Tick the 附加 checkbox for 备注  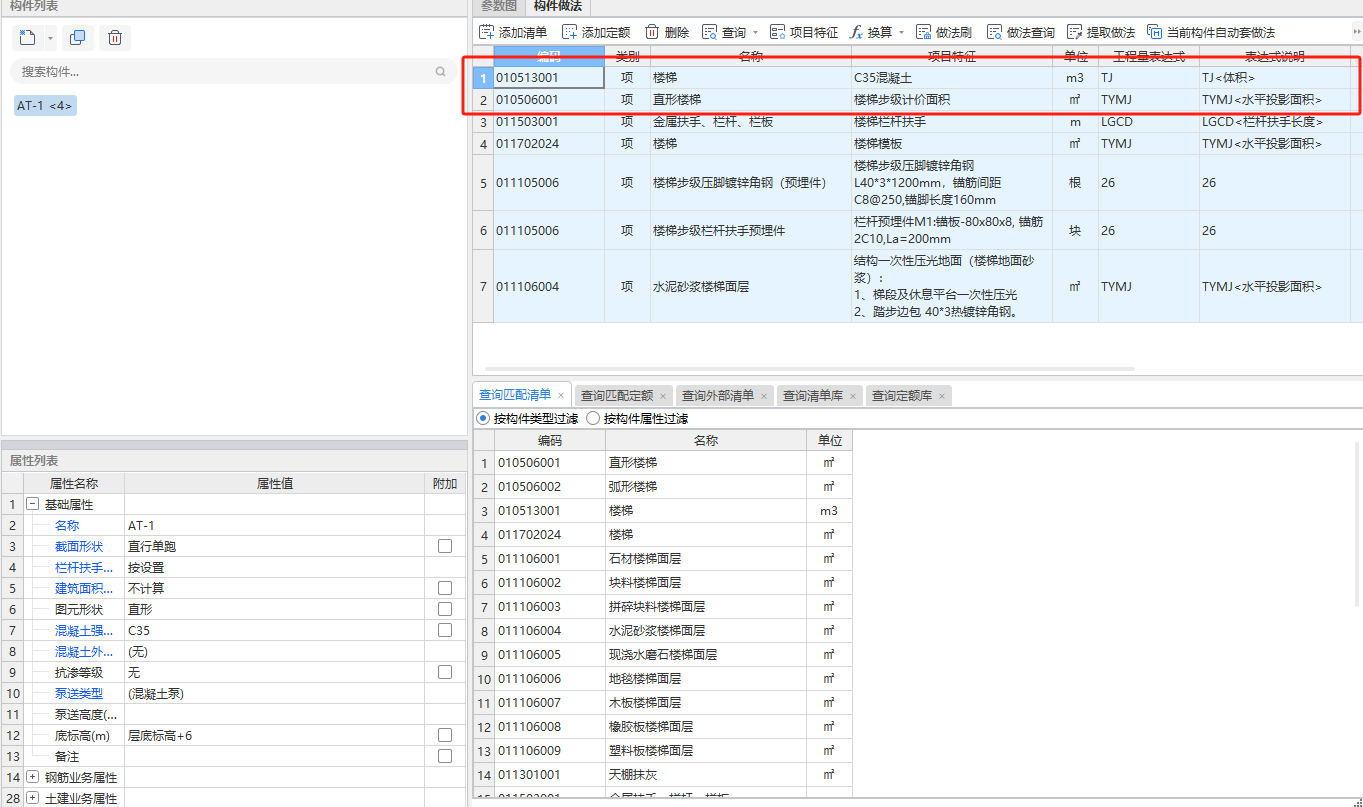[x=445, y=756]
